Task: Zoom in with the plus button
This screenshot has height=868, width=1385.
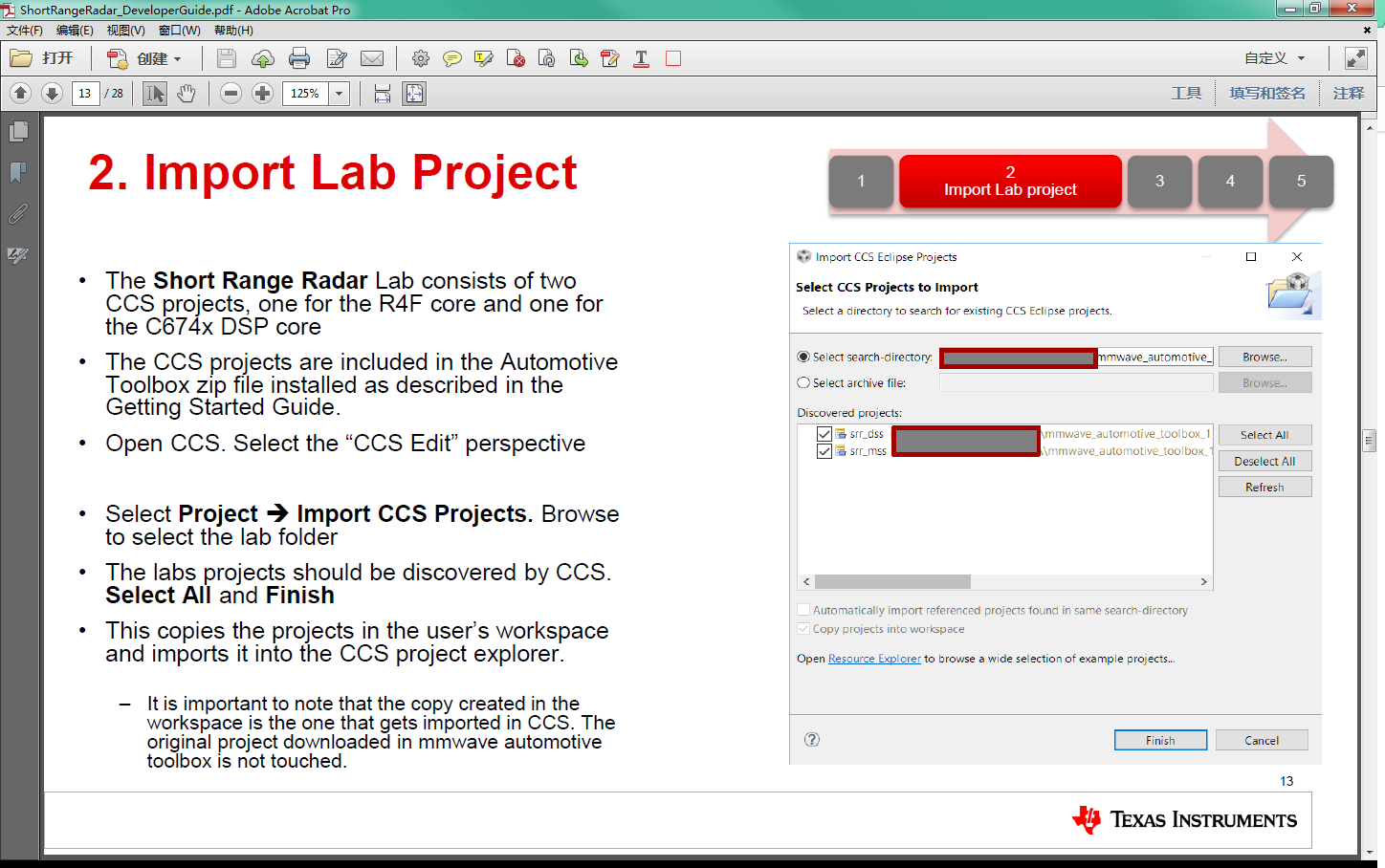Action: 262,94
